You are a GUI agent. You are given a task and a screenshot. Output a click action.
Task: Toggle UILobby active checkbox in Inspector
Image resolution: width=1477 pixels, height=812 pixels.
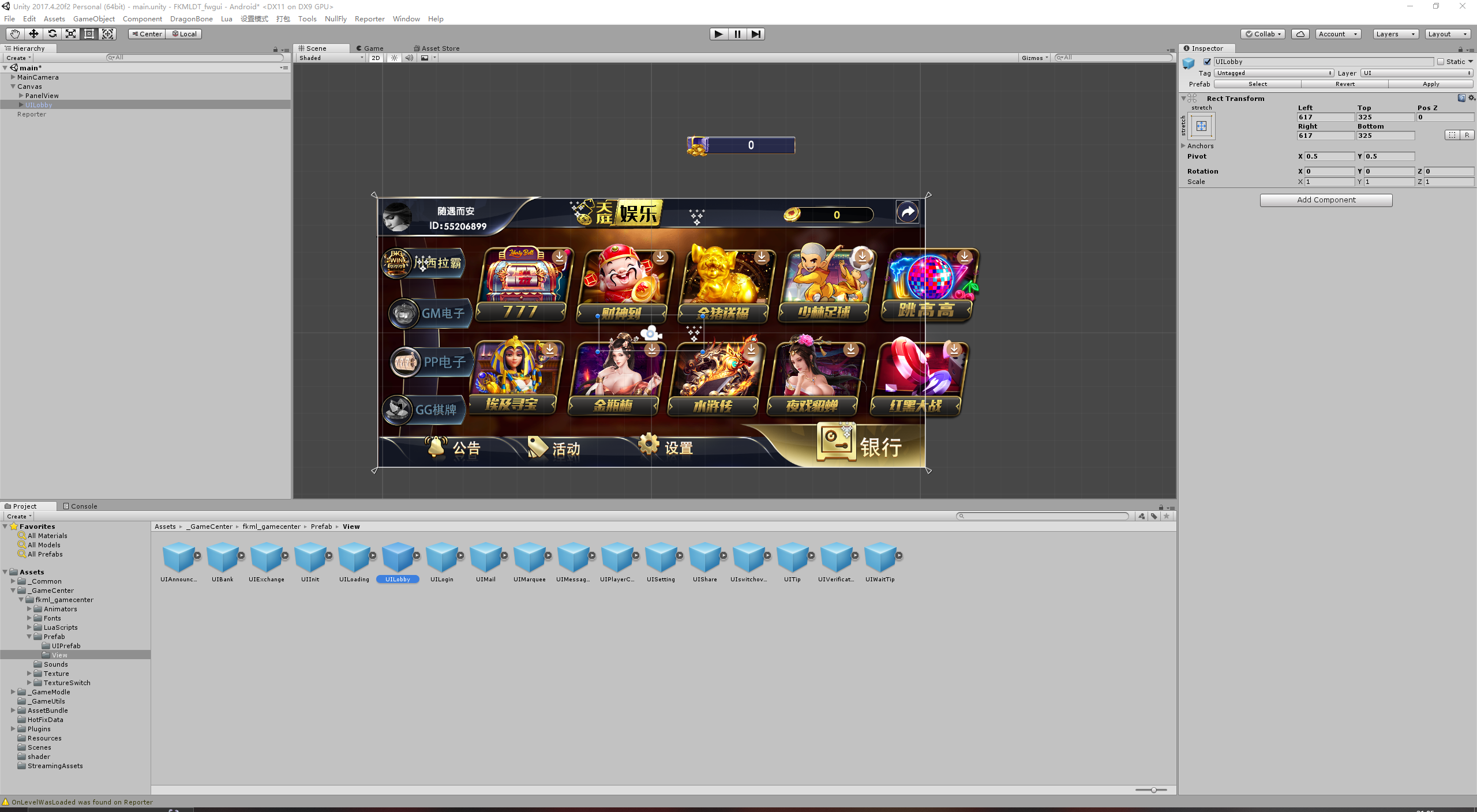click(x=1207, y=62)
